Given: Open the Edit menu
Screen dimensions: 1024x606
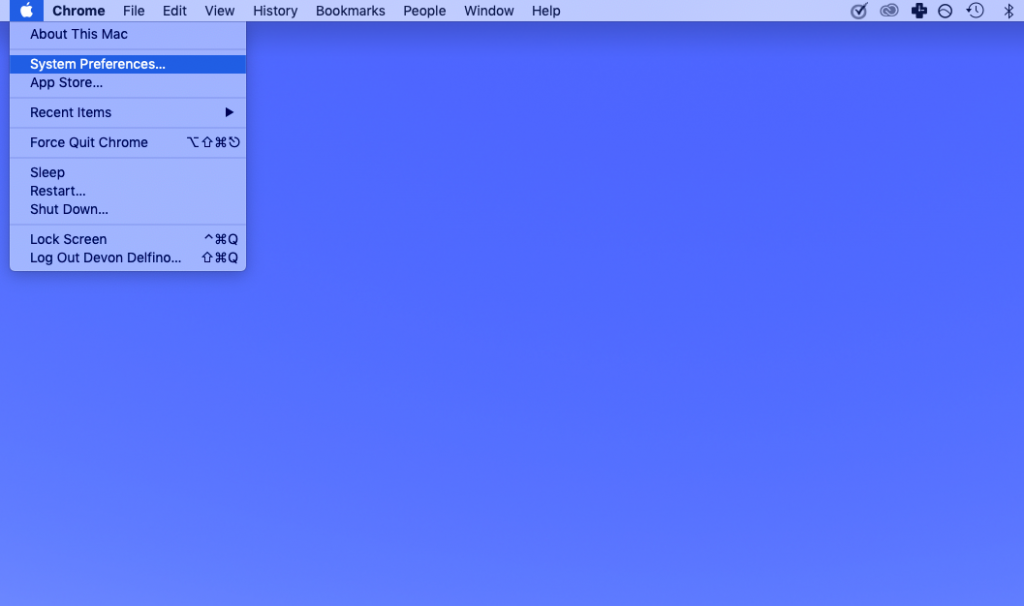Looking at the screenshot, I should click(174, 10).
